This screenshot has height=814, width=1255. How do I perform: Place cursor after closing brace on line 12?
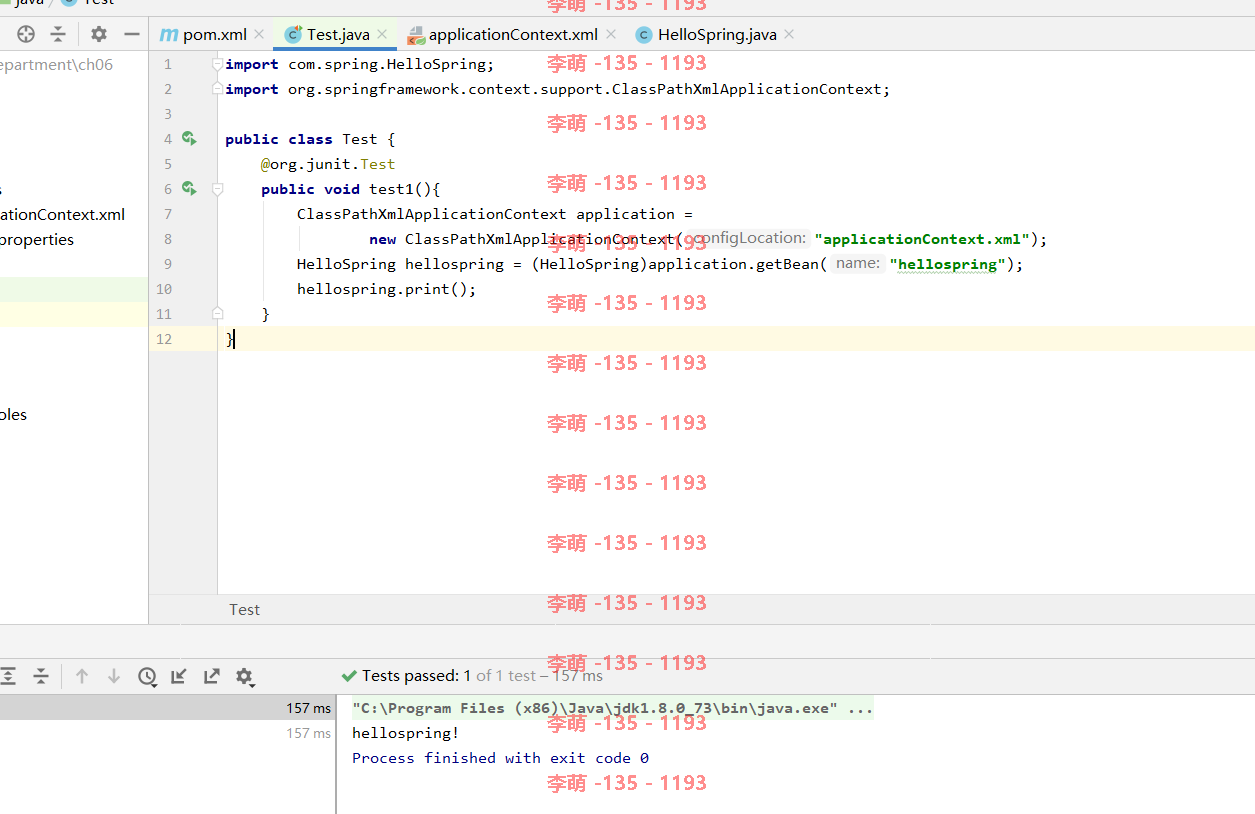coord(234,339)
